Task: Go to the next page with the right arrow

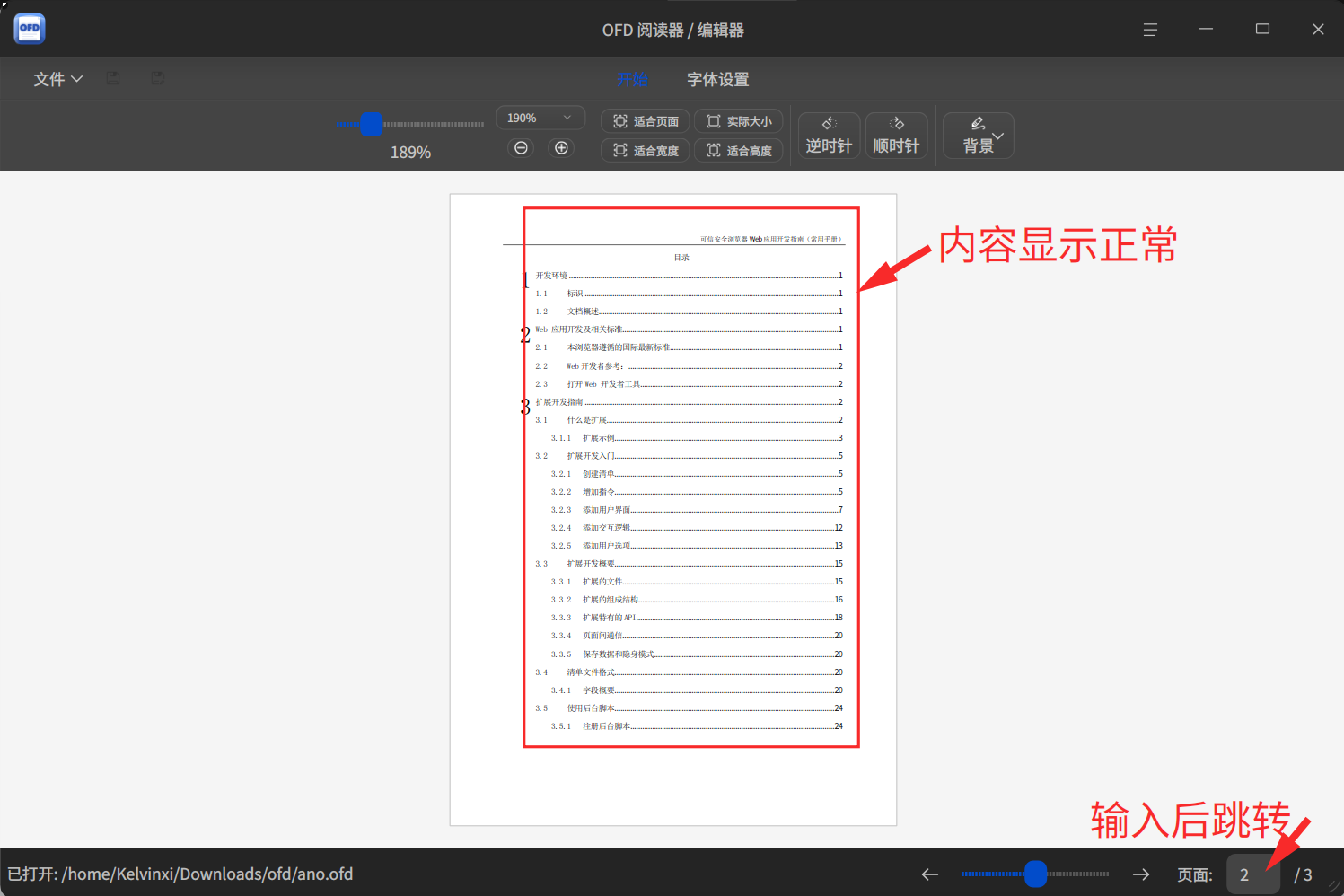Action: tap(1141, 874)
